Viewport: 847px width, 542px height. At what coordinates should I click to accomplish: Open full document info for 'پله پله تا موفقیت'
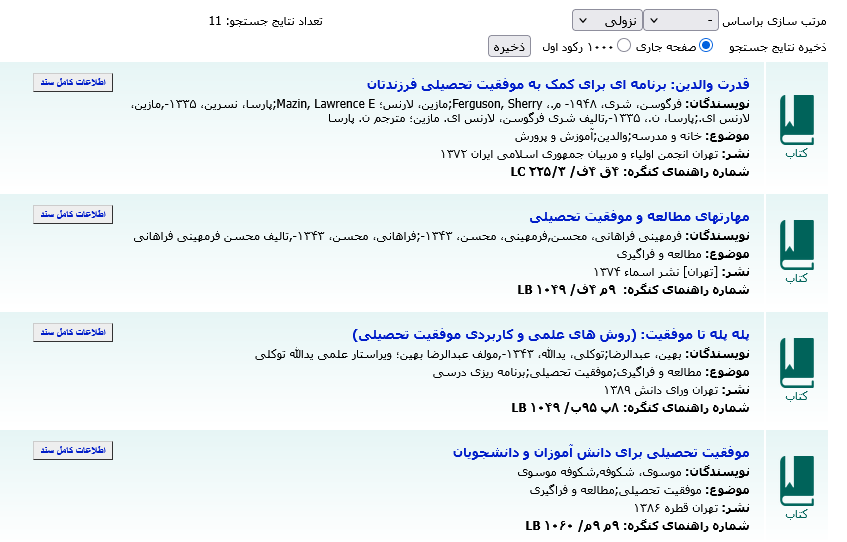point(73,332)
